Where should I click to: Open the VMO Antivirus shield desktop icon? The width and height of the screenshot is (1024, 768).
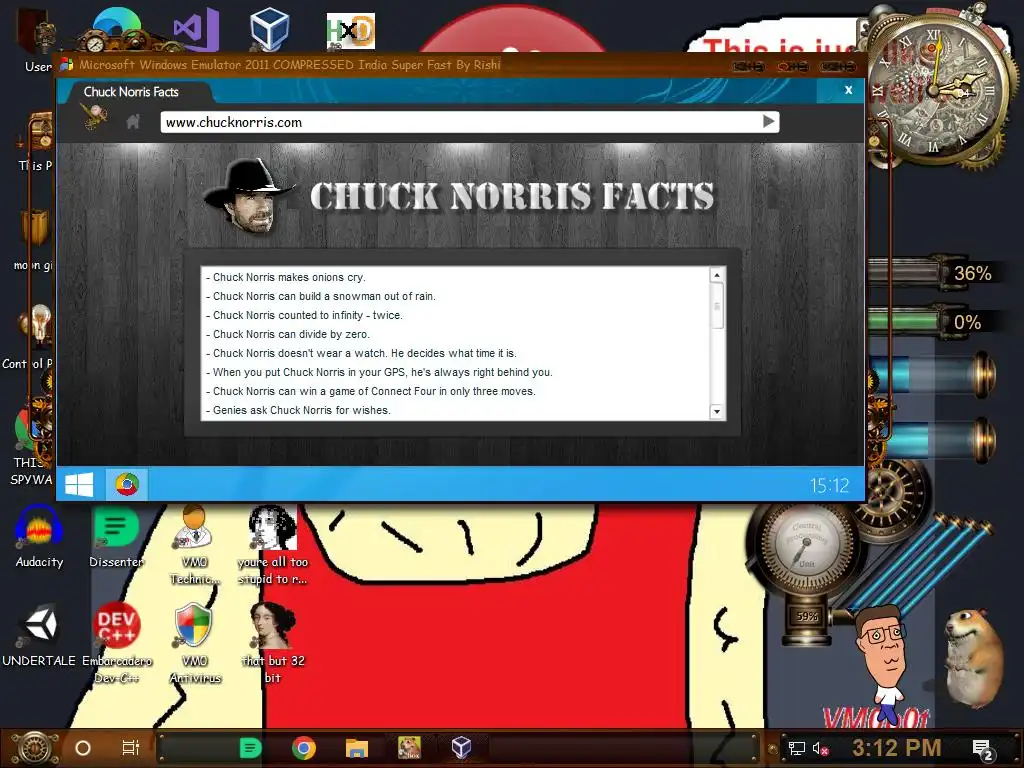(195, 643)
